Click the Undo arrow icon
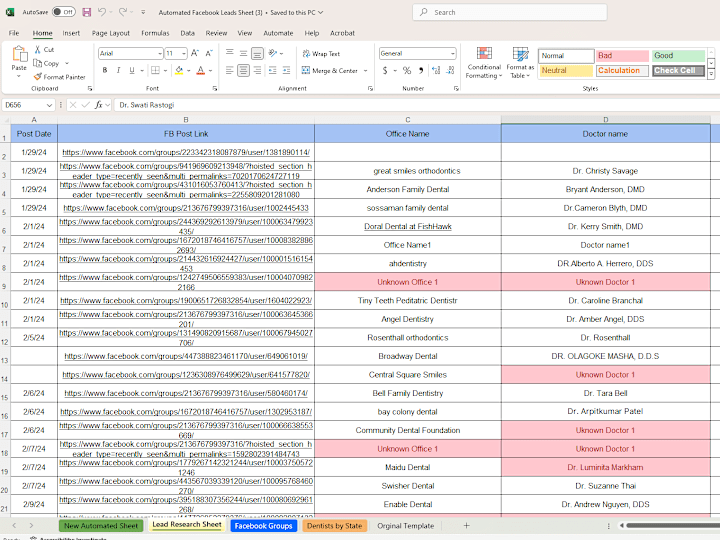Viewport: 720px width, 540px height. point(102,12)
